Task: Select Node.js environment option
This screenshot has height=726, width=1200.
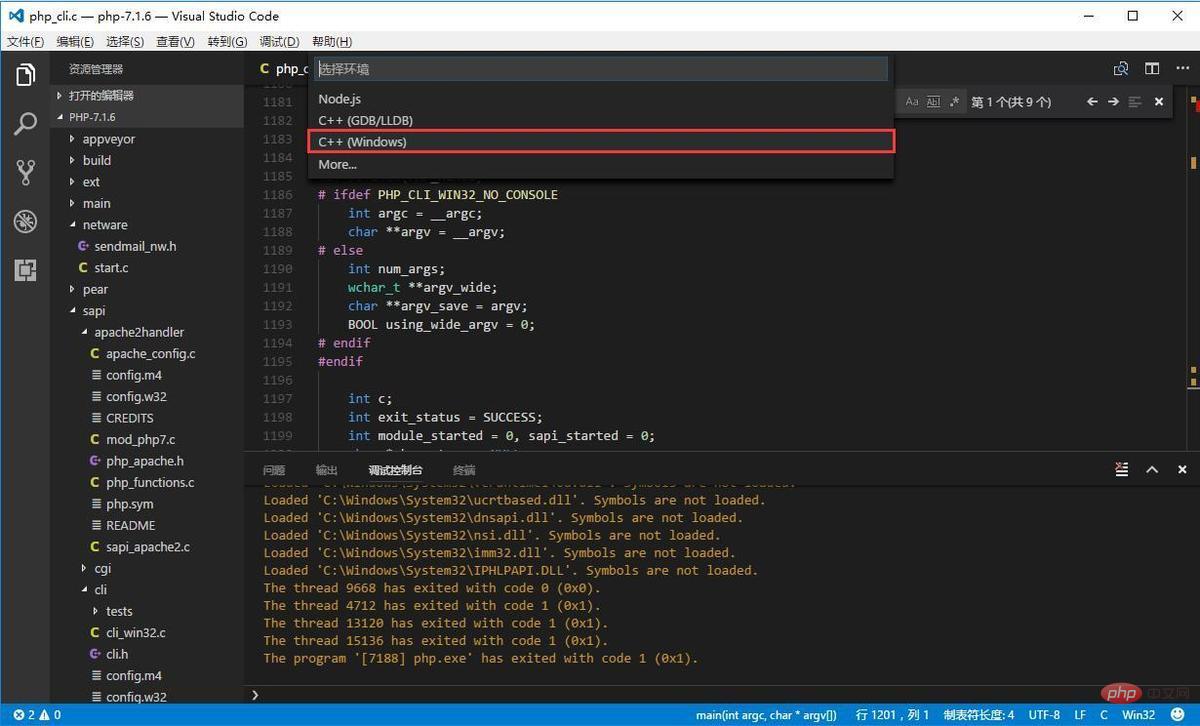Action: click(x=601, y=99)
